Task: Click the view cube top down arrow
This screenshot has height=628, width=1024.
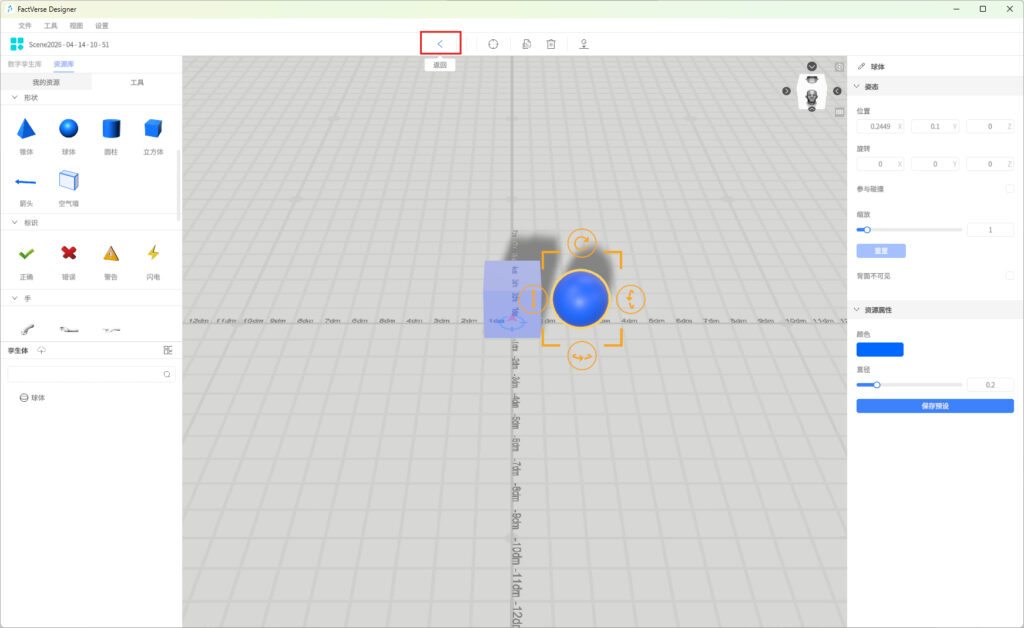Action: pos(812,67)
